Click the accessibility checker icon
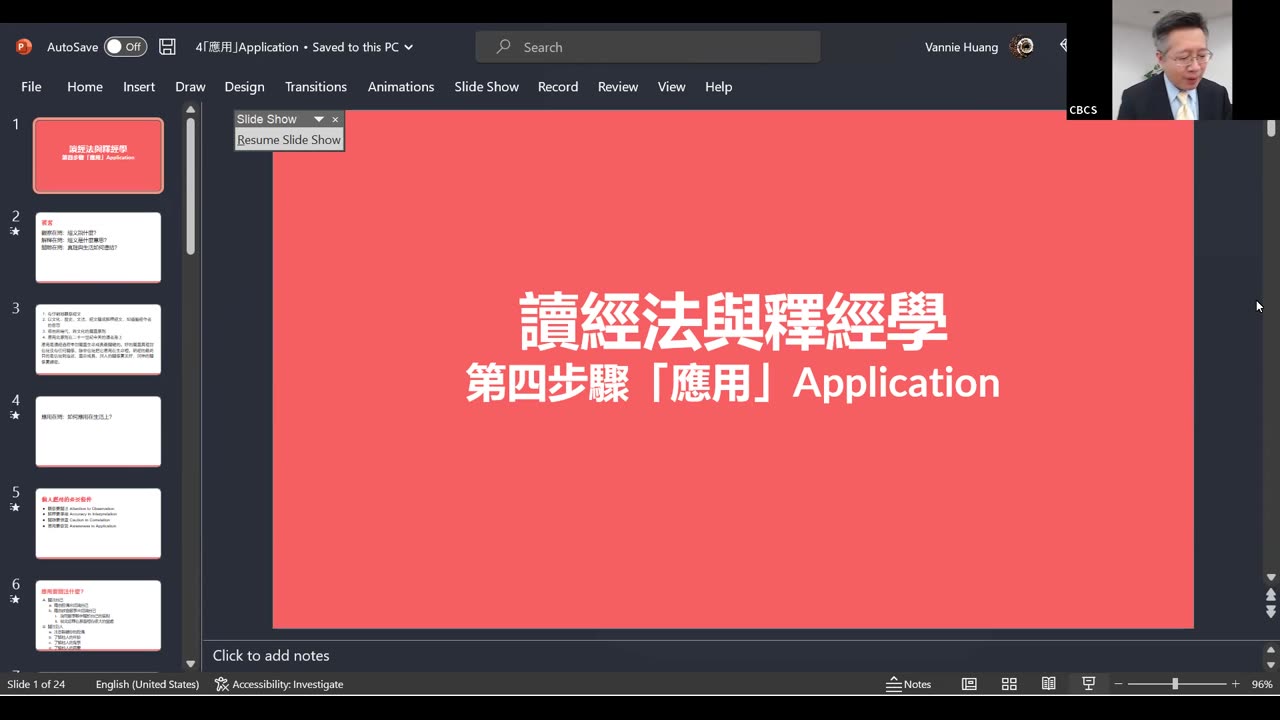The height and width of the screenshot is (720, 1280). coord(222,684)
